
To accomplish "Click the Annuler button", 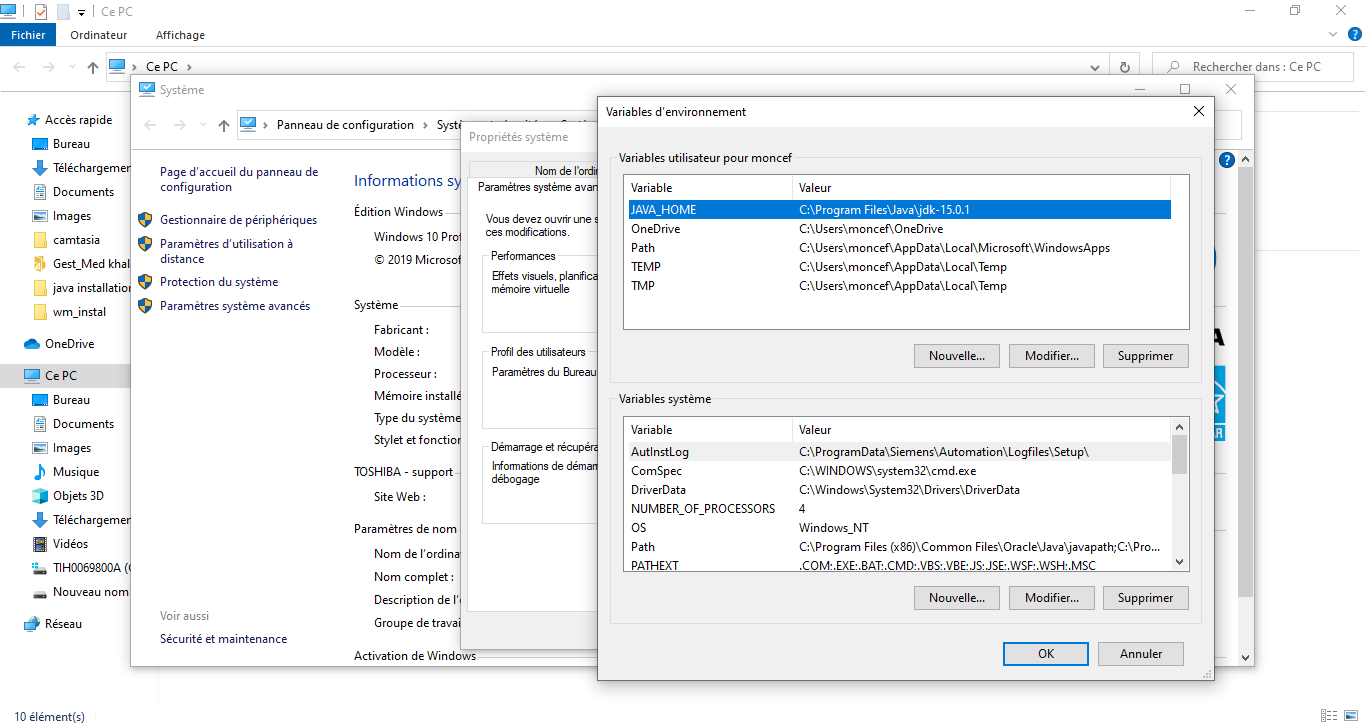I will point(1141,654).
